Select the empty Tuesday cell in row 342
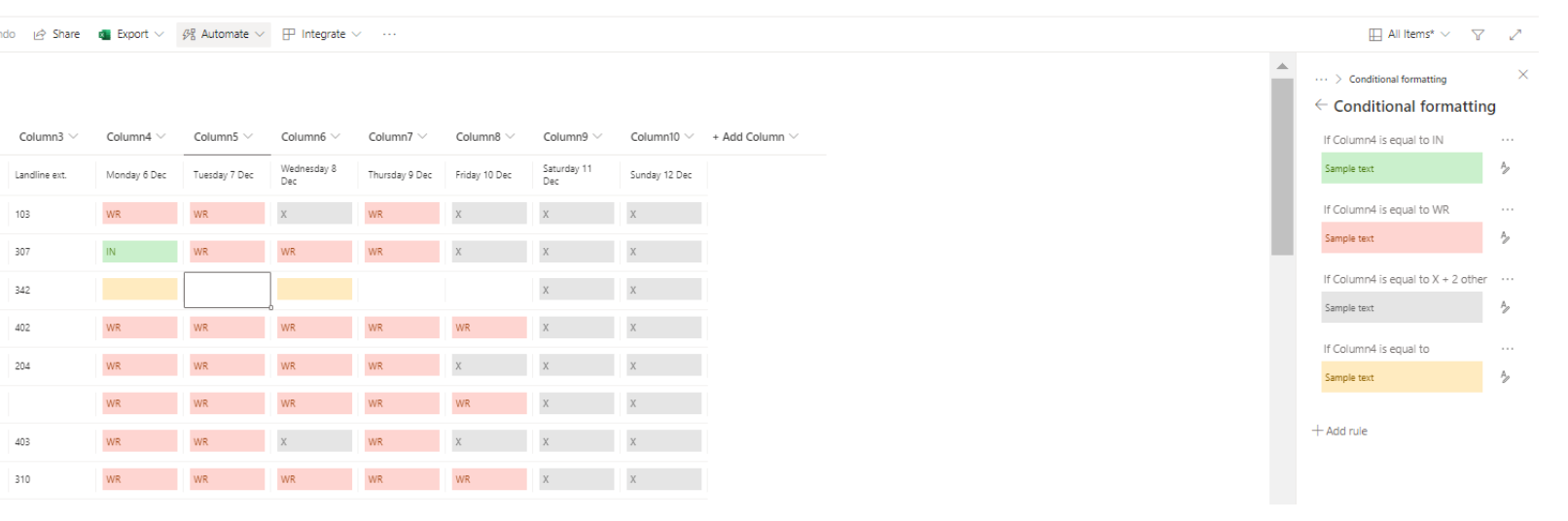 [228, 290]
